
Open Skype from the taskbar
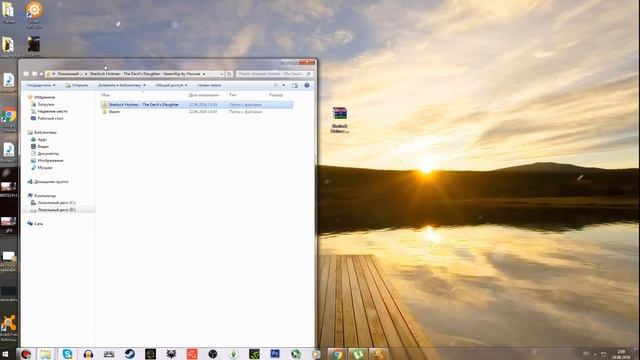67,354
